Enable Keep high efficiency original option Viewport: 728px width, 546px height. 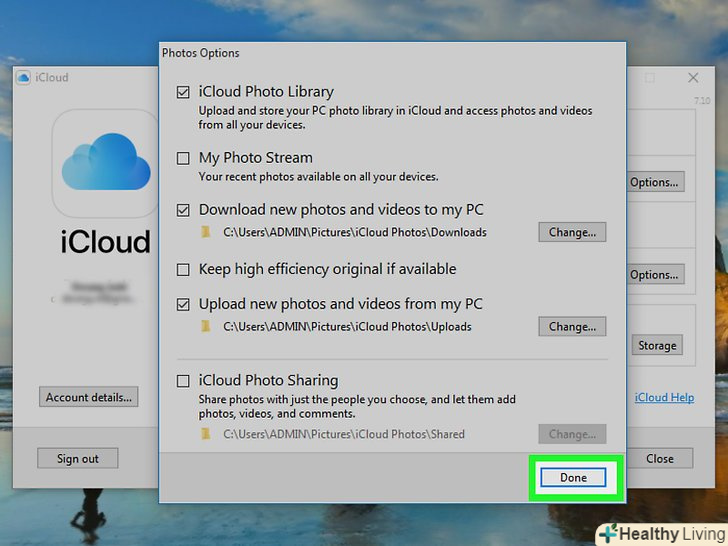point(183,270)
